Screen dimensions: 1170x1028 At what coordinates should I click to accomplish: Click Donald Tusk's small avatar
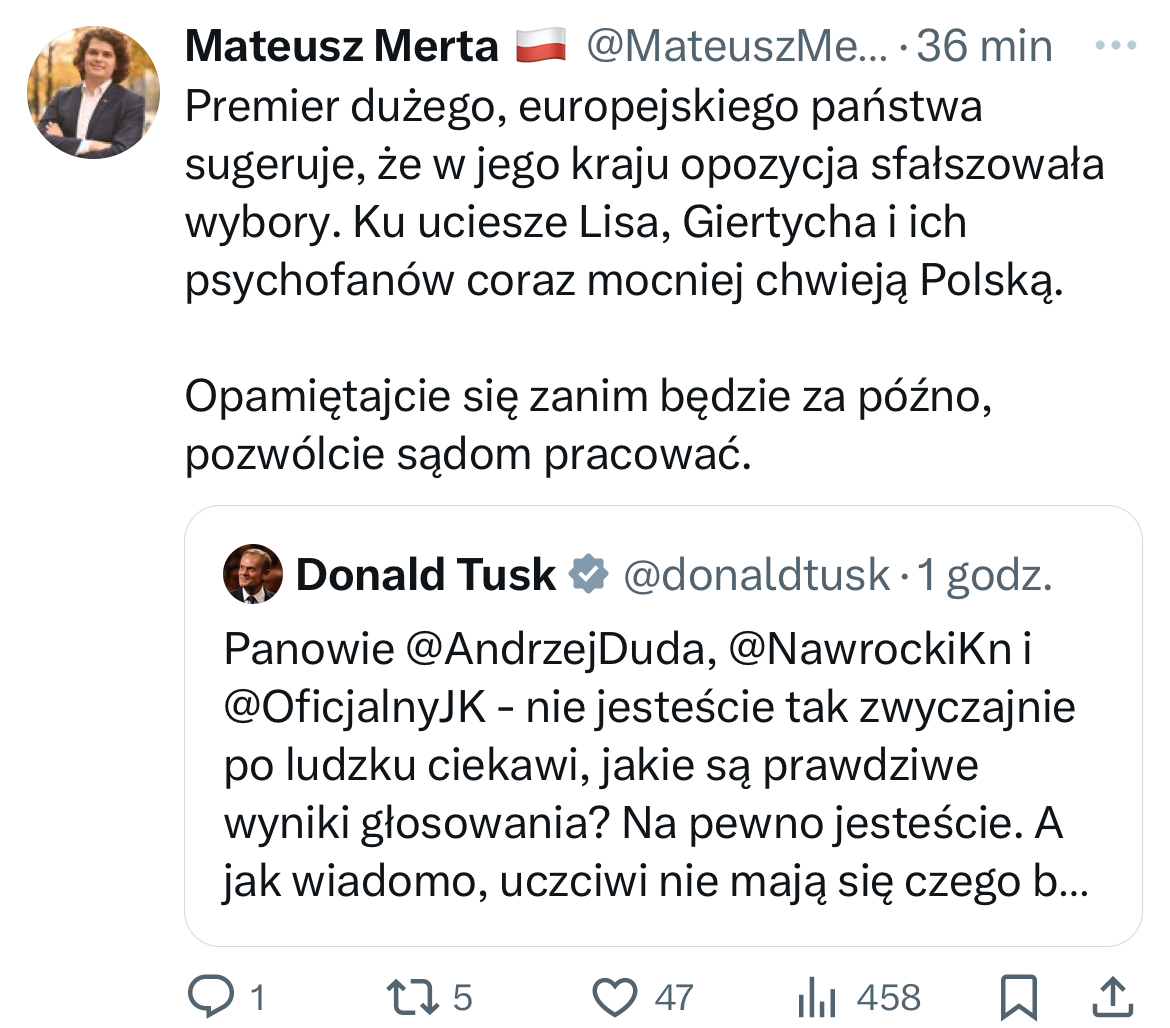pyautogui.click(x=252, y=575)
